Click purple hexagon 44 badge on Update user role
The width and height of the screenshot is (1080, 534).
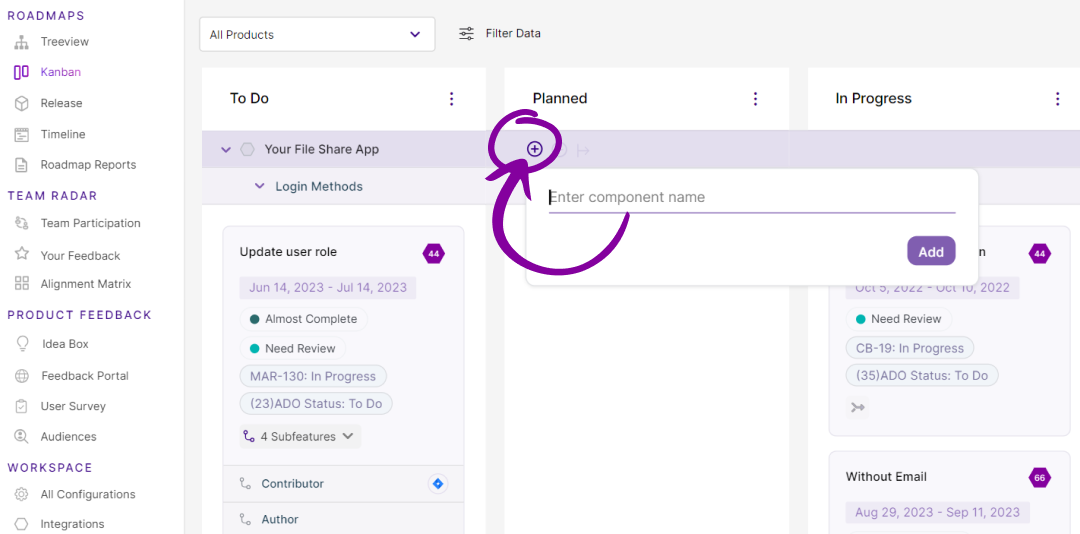click(433, 254)
